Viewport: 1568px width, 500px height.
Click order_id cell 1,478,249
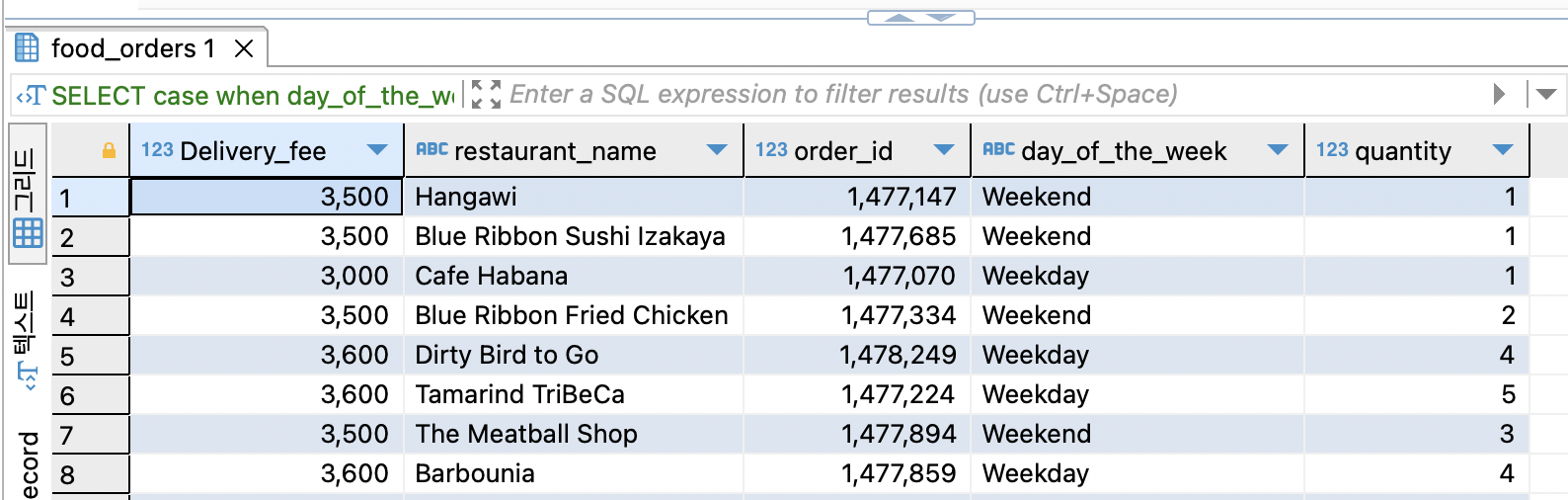(x=857, y=355)
